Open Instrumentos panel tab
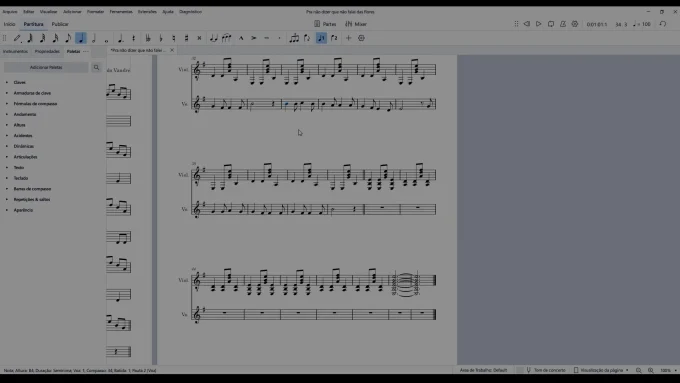Screen dimensions: 680x383 coord(15,51)
